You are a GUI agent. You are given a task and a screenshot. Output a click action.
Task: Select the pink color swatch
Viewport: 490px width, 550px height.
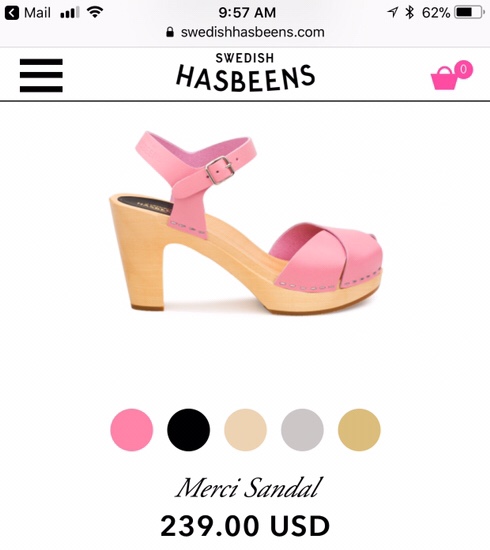coord(132,430)
